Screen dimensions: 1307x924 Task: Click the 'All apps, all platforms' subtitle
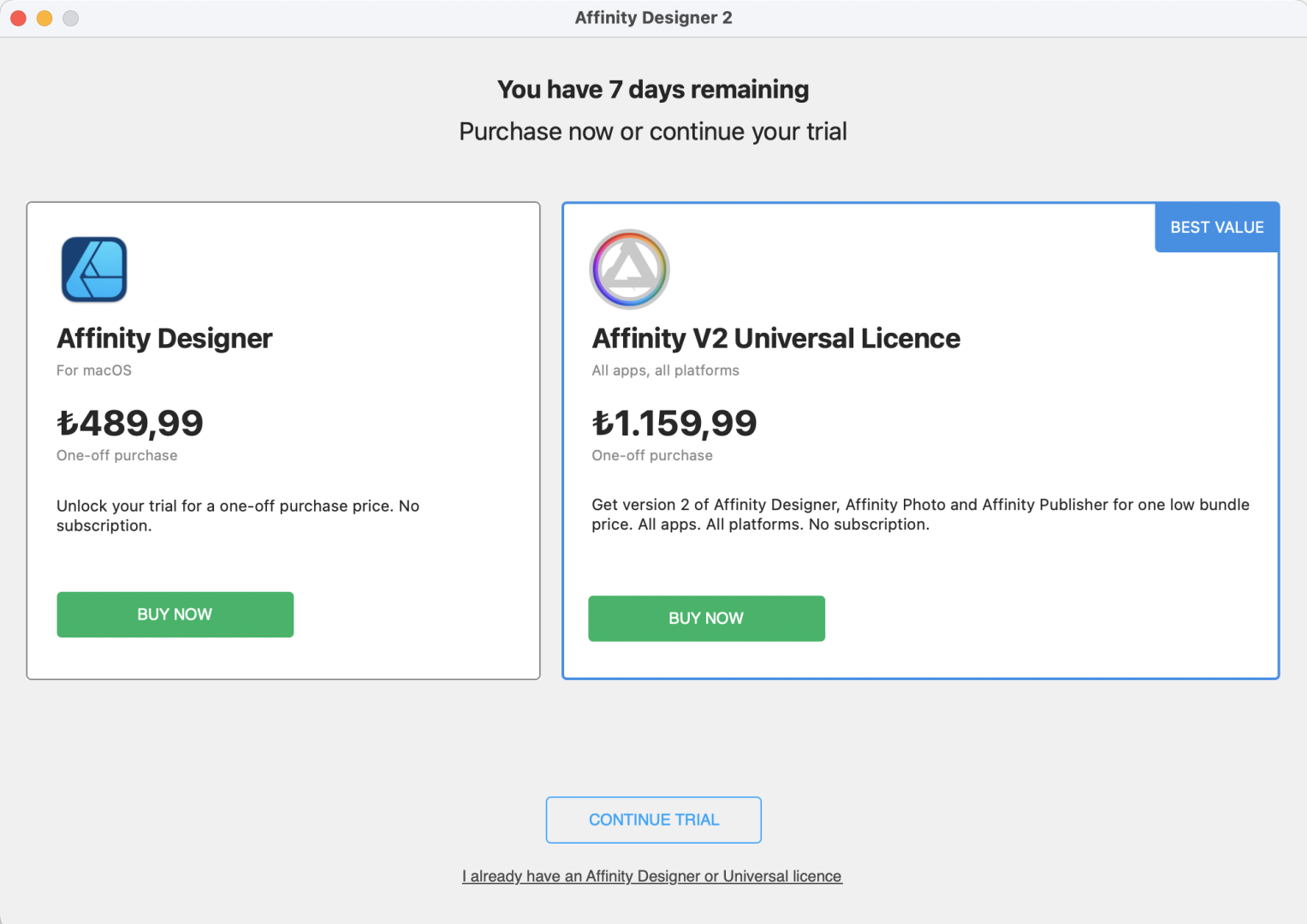665,370
